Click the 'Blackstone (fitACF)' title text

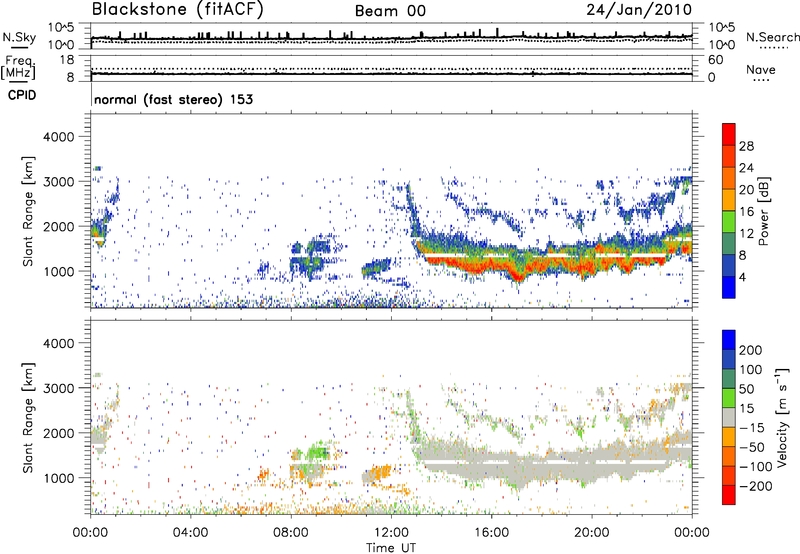pos(177,10)
